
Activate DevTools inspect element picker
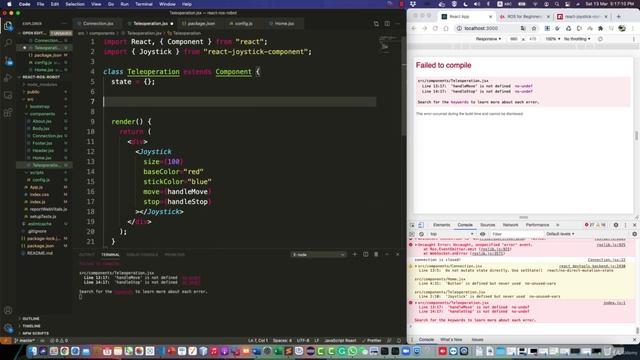(x=412, y=225)
